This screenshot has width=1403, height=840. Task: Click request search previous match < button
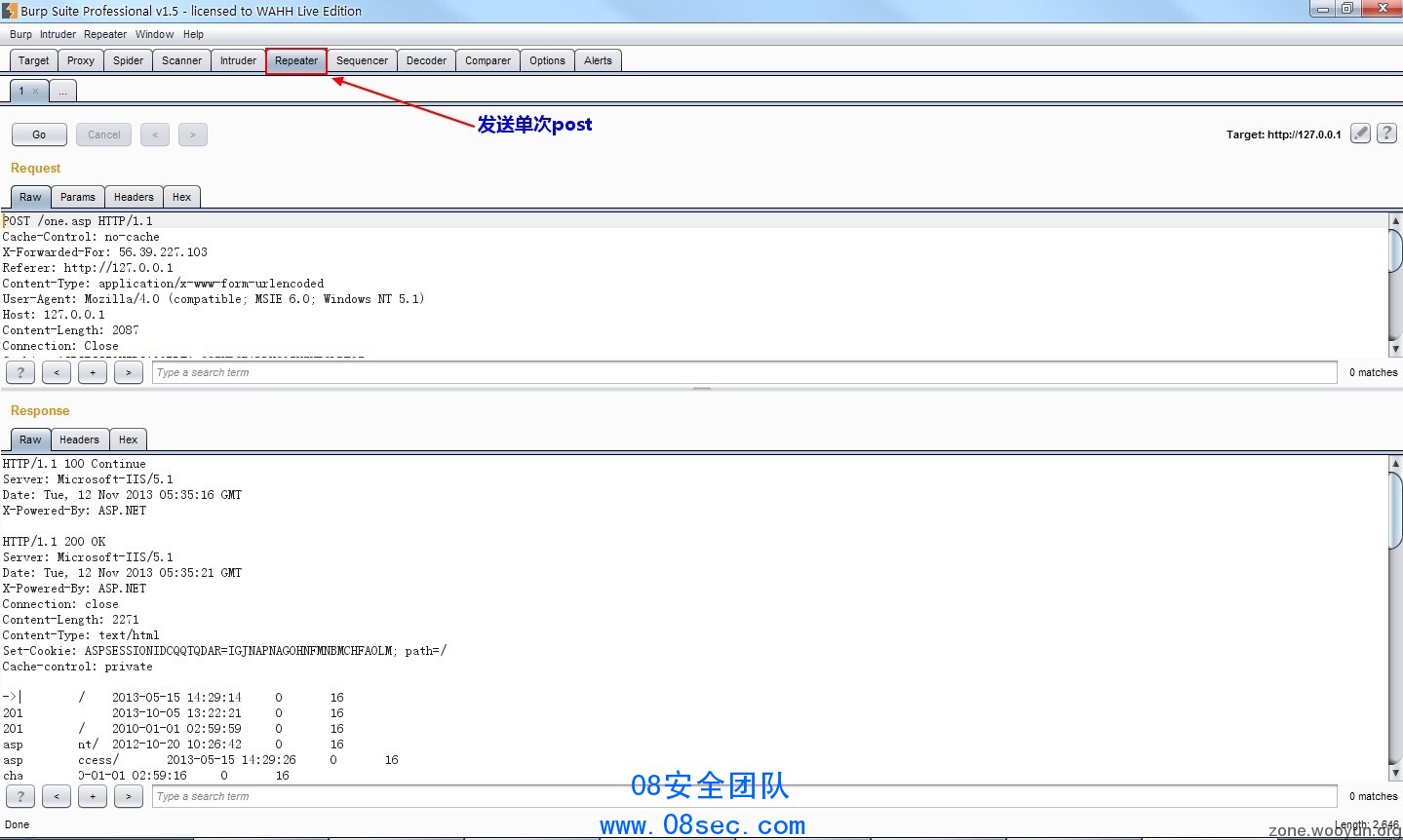(x=57, y=372)
